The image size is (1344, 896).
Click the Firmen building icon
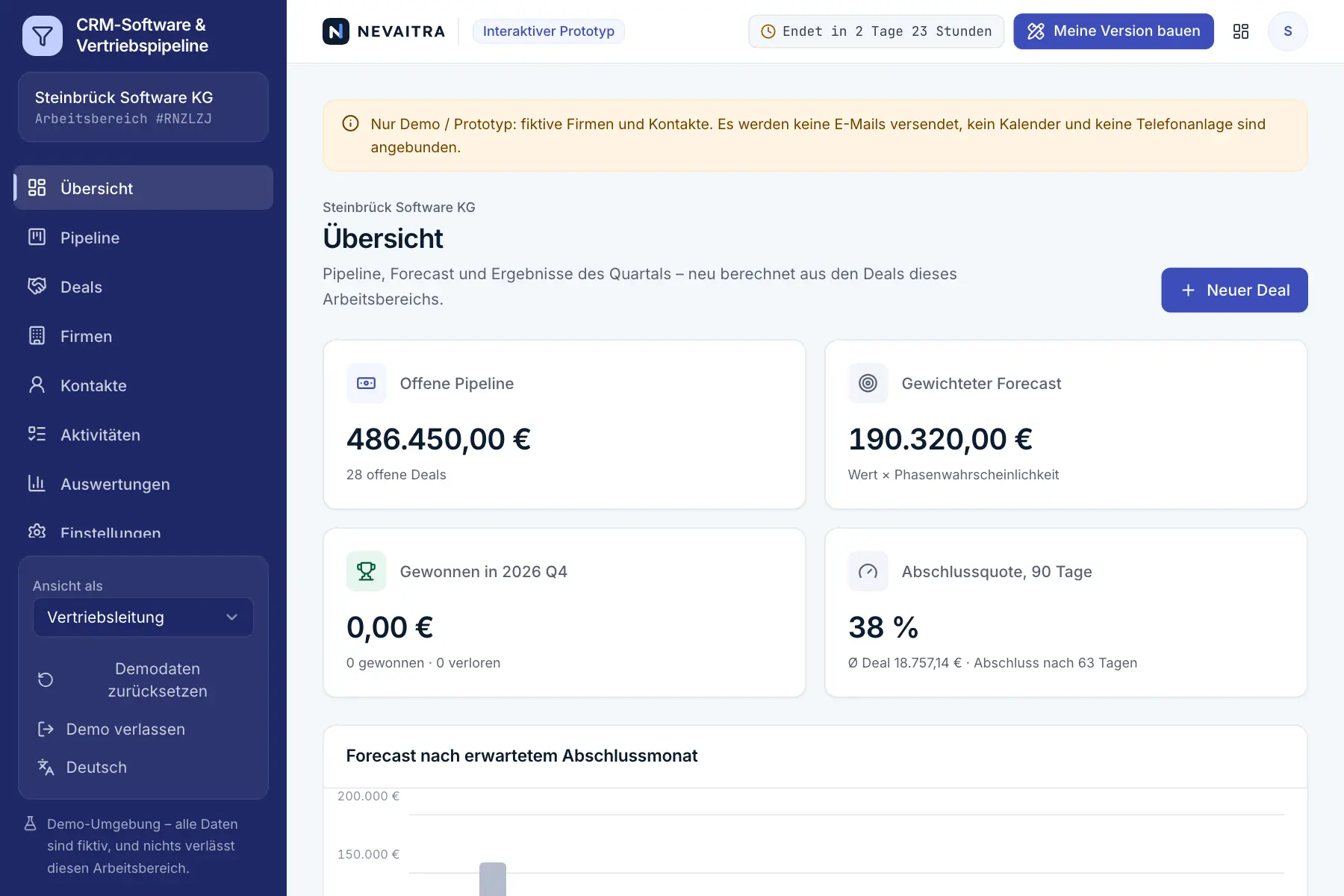(37, 336)
